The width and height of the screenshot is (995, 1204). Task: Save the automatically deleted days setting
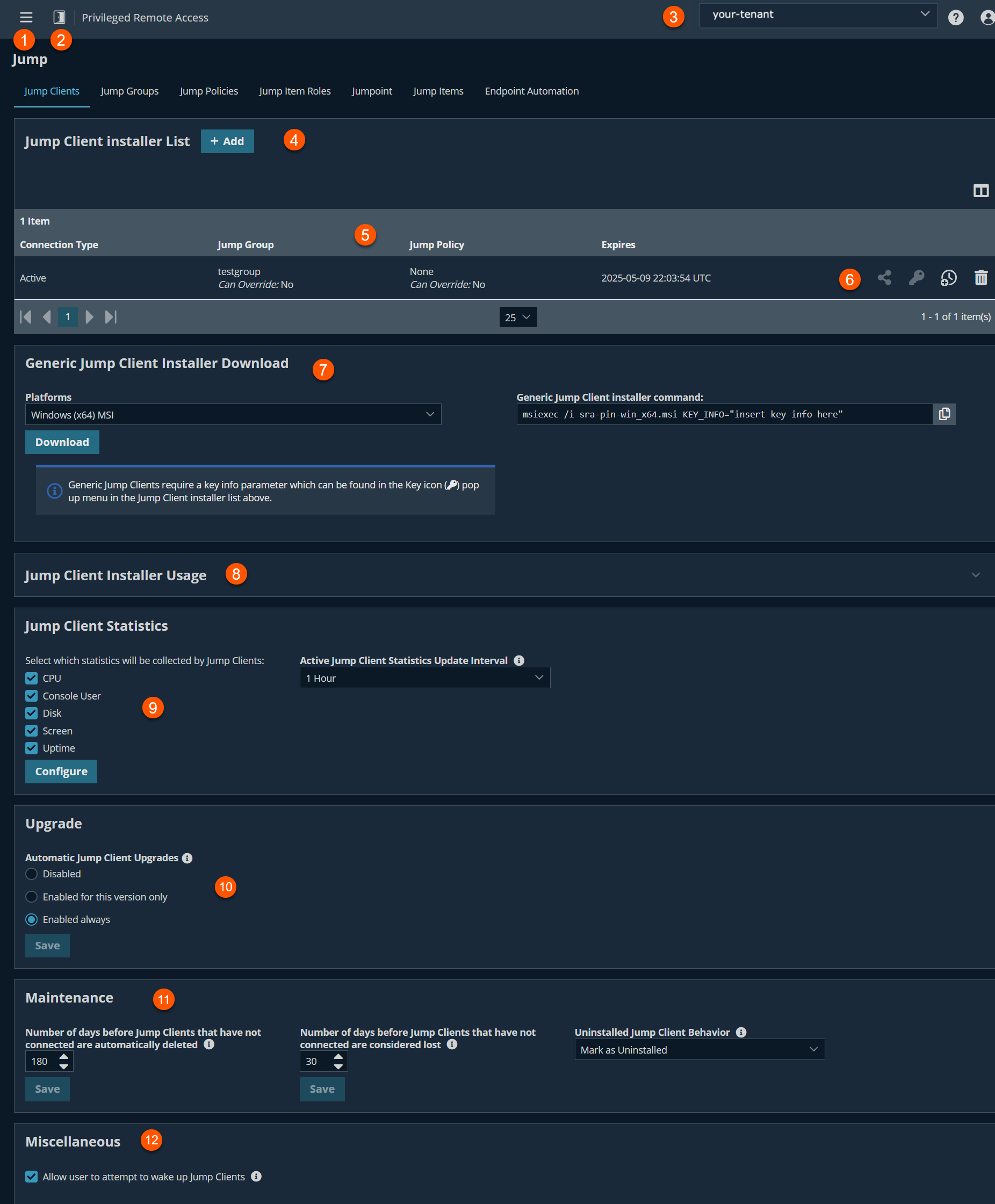point(48,1089)
